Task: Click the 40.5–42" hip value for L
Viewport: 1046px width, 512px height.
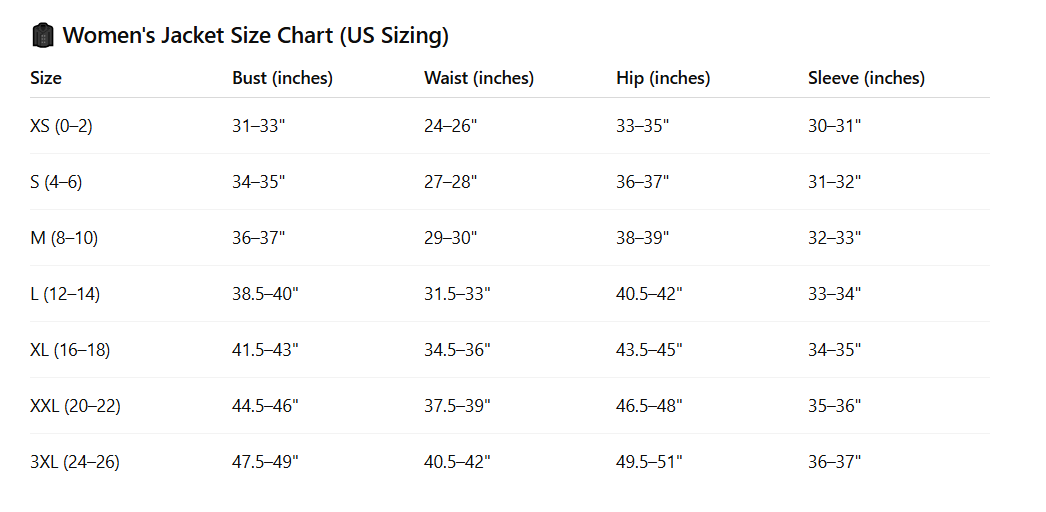Action: (x=649, y=294)
